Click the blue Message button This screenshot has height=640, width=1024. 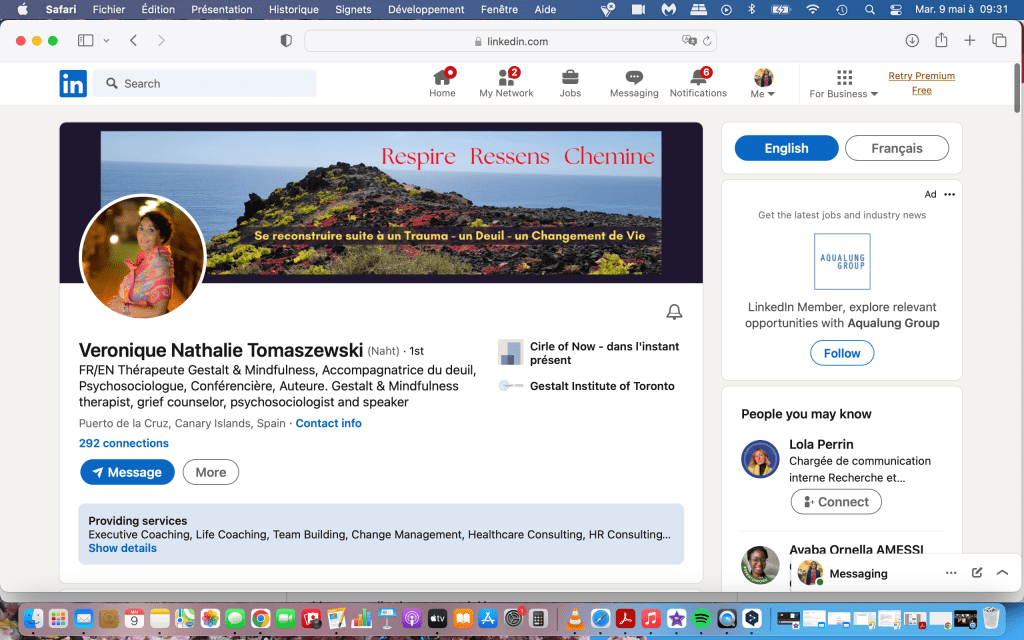click(x=127, y=472)
